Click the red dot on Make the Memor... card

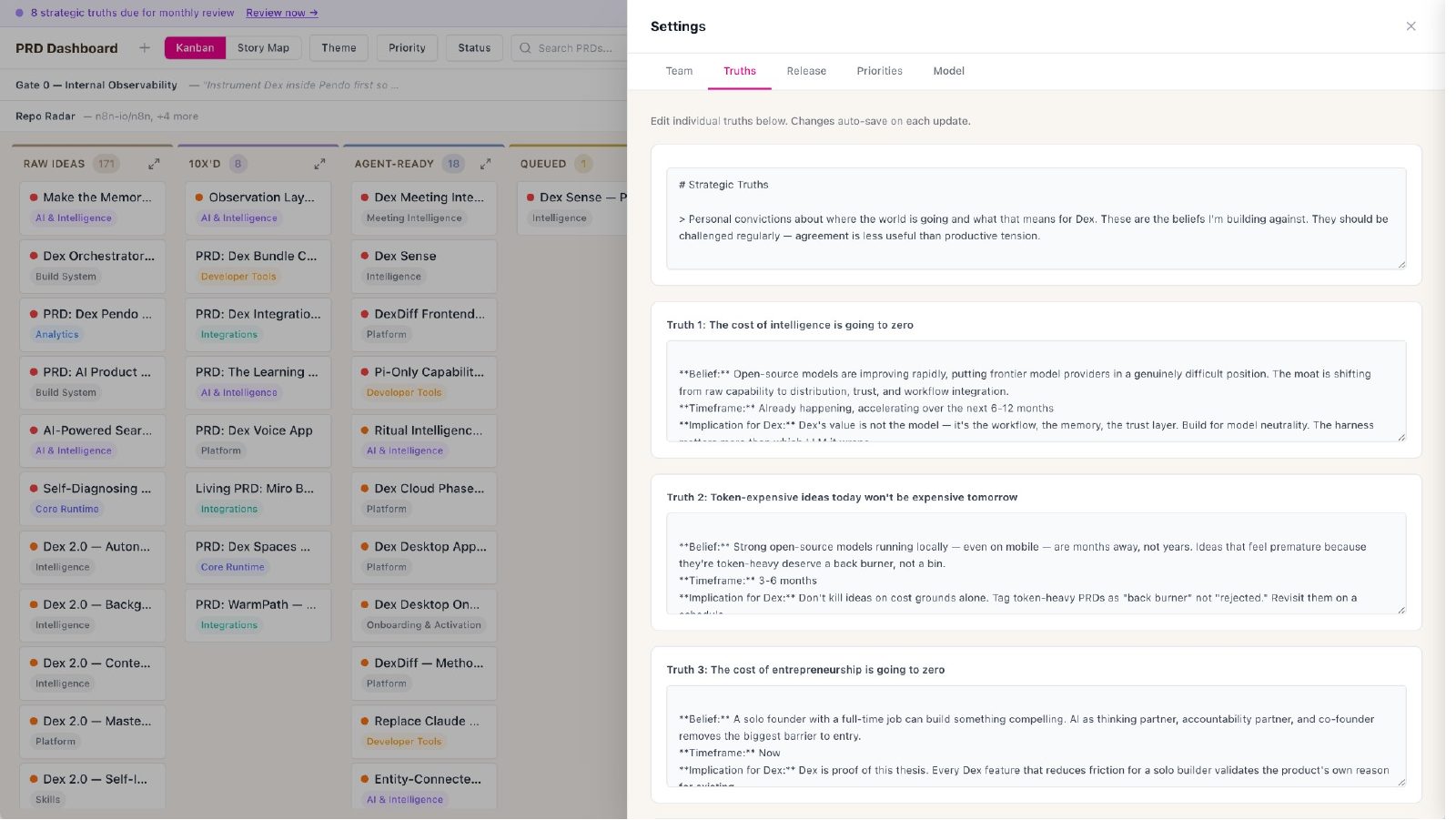[x=34, y=197]
